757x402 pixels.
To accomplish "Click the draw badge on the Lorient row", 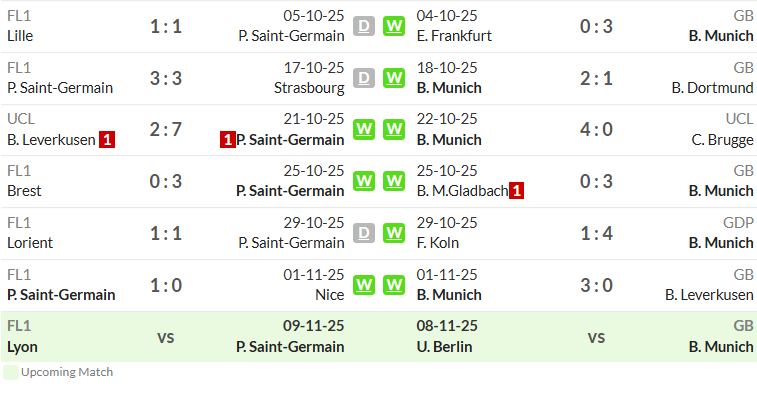I will (364, 233).
